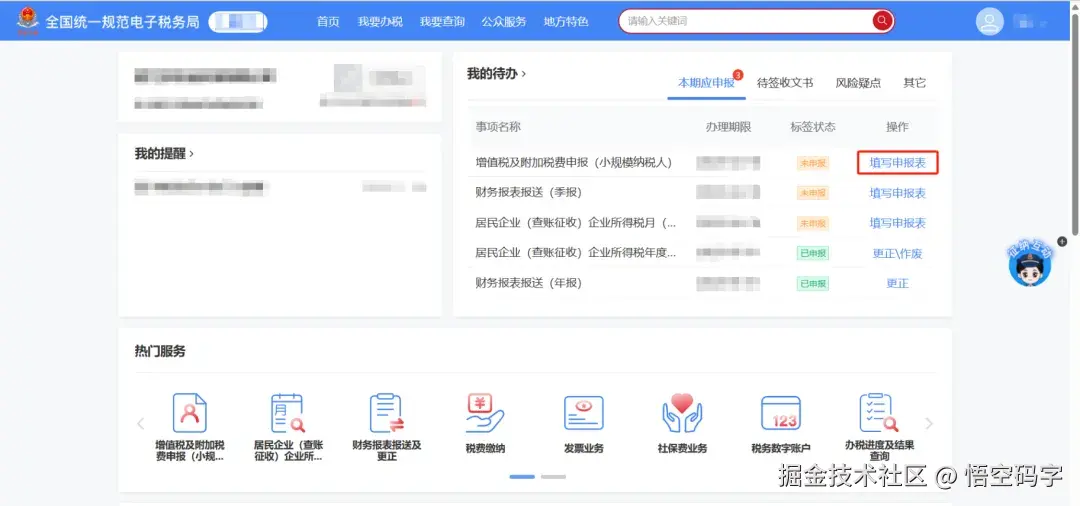Open the 办税进度及结果查询 service icon
Viewport: 1080px width, 506px height.
point(879,413)
